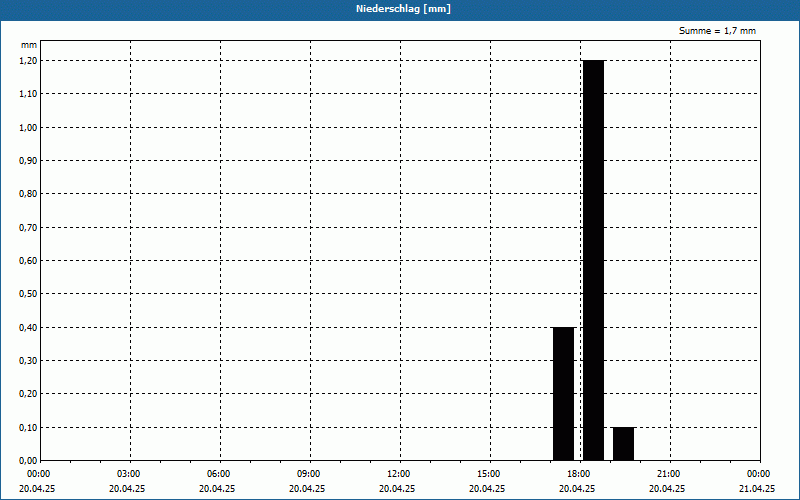
Task: Click the mm unit label above y-axis
Action: pos(29,45)
